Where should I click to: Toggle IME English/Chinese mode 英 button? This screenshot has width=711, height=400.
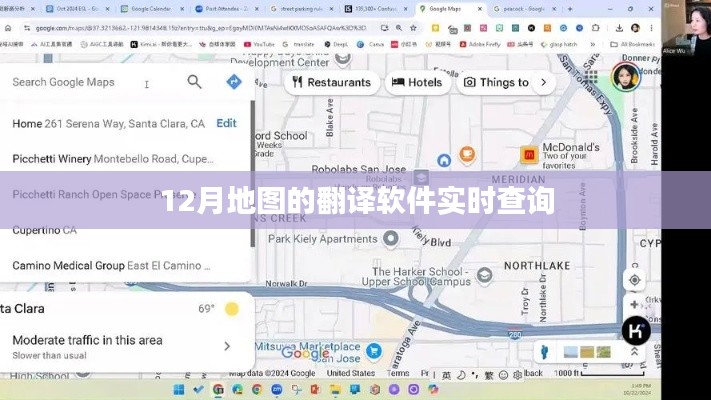[x=446, y=375]
